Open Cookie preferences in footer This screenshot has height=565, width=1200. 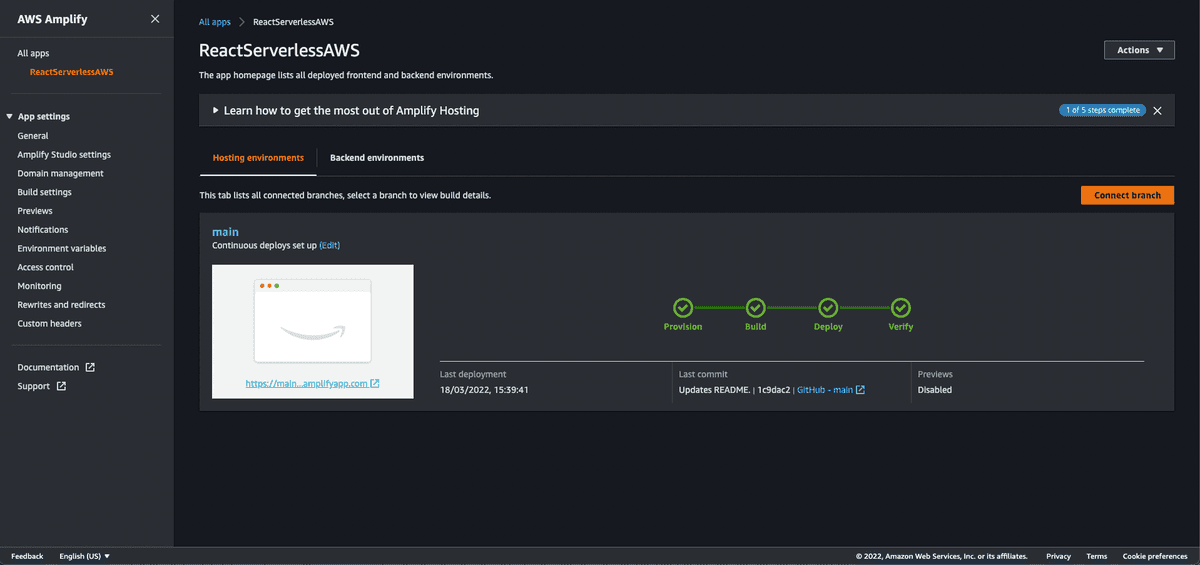pyautogui.click(x=1155, y=556)
